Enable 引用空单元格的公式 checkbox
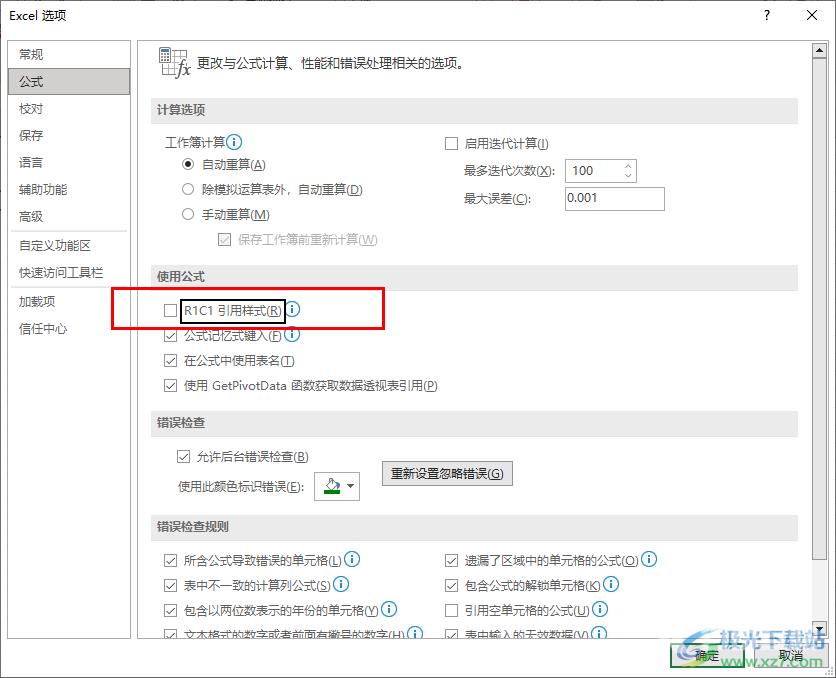Image resolution: width=836 pixels, height=678 pixels. pyautogui.click(x=451, y=611)
